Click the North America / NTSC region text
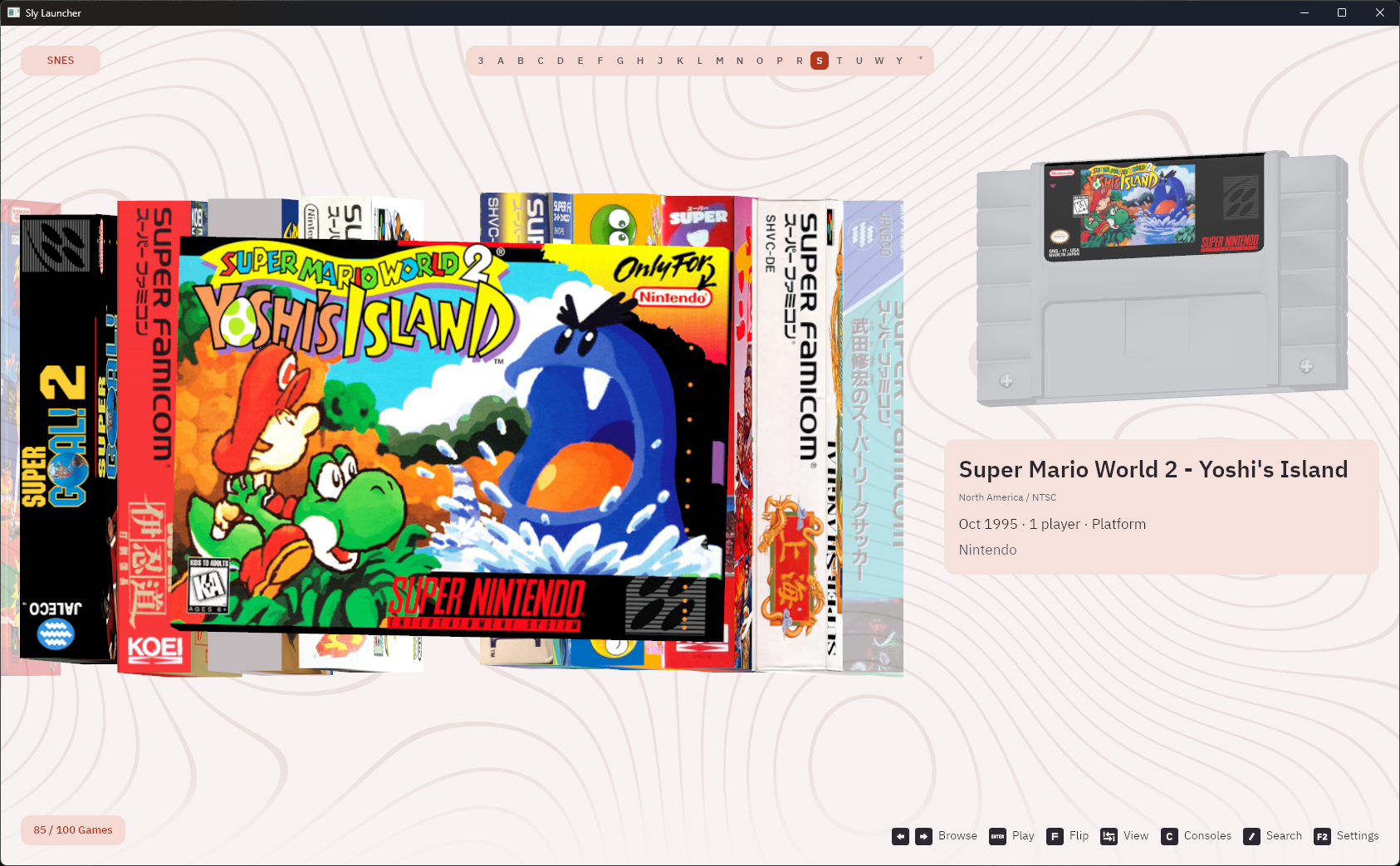This screenshot has width=1400, height=866. click(1007, 497)
